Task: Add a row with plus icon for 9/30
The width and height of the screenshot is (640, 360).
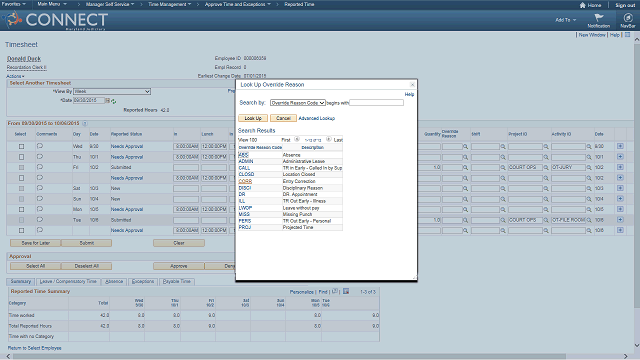Action: coord(620,146)
